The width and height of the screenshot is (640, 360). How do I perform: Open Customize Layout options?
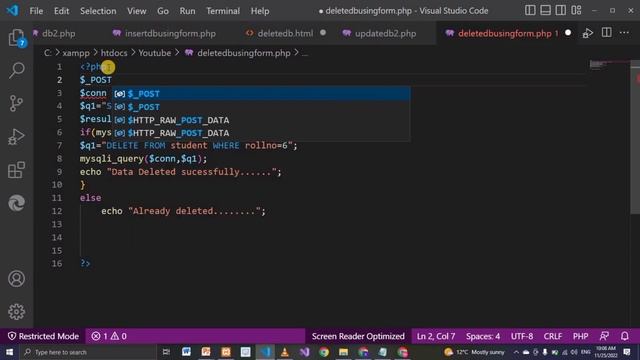(x=576, y=10)
